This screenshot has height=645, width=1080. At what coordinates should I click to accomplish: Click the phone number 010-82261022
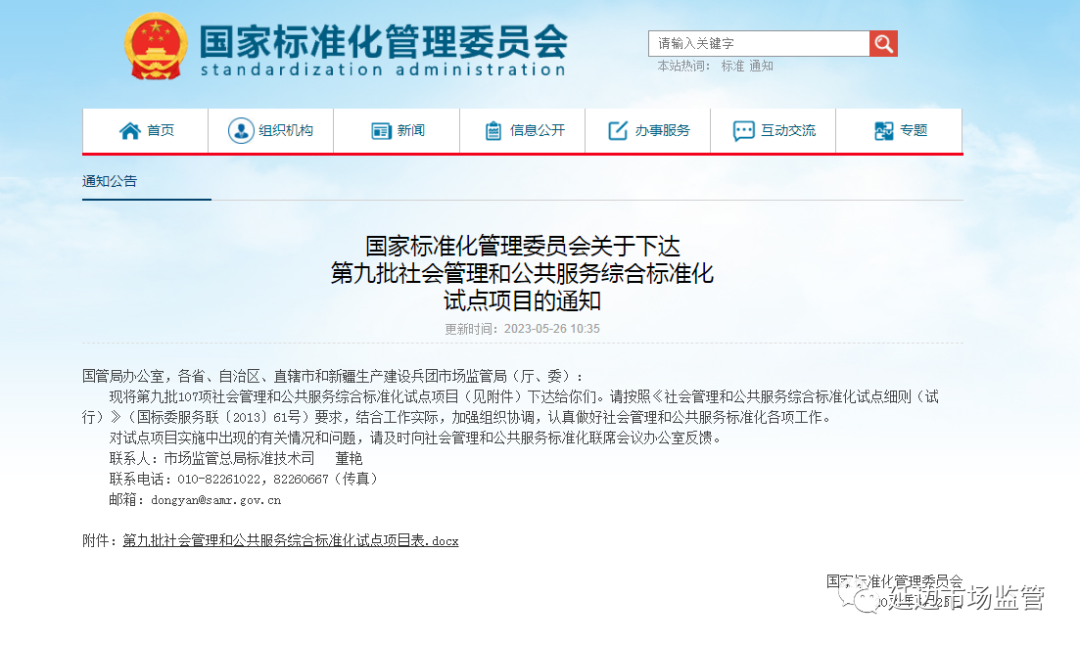tap(219, 480)
